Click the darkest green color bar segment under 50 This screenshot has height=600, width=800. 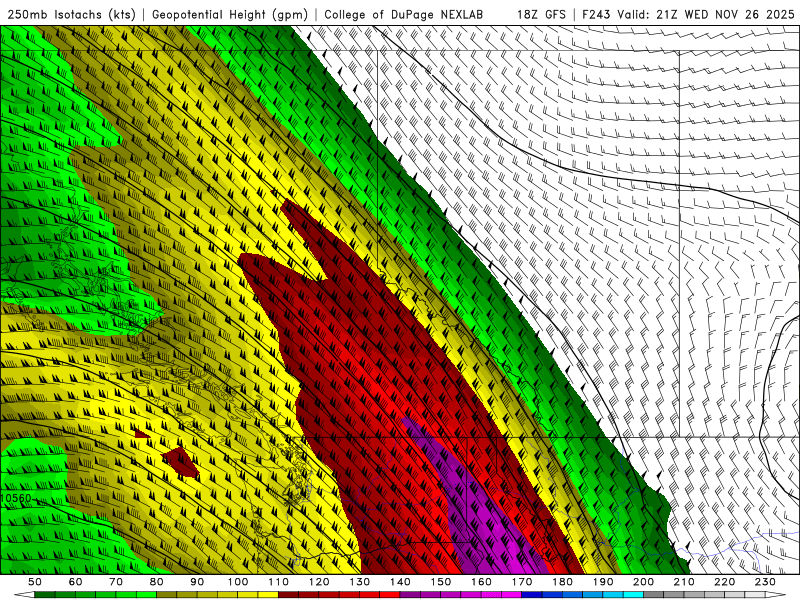coord(45,595)
